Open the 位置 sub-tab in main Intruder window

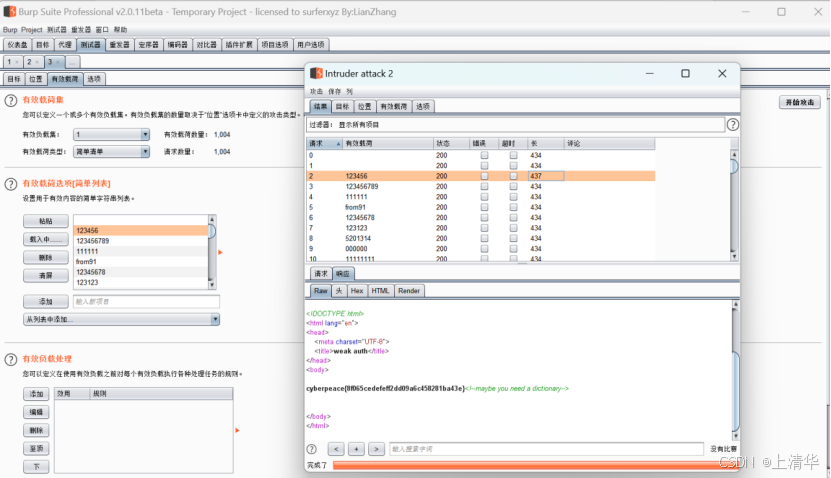click(36, 79)
